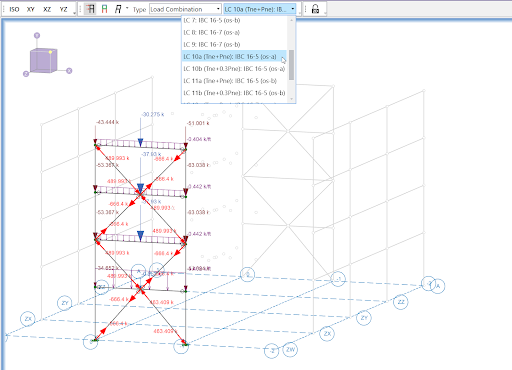Image resolution: width=512 pixels, height=370 pixels.
Task: Click the Z axis ball on the view cube
Action: (26, 74)
